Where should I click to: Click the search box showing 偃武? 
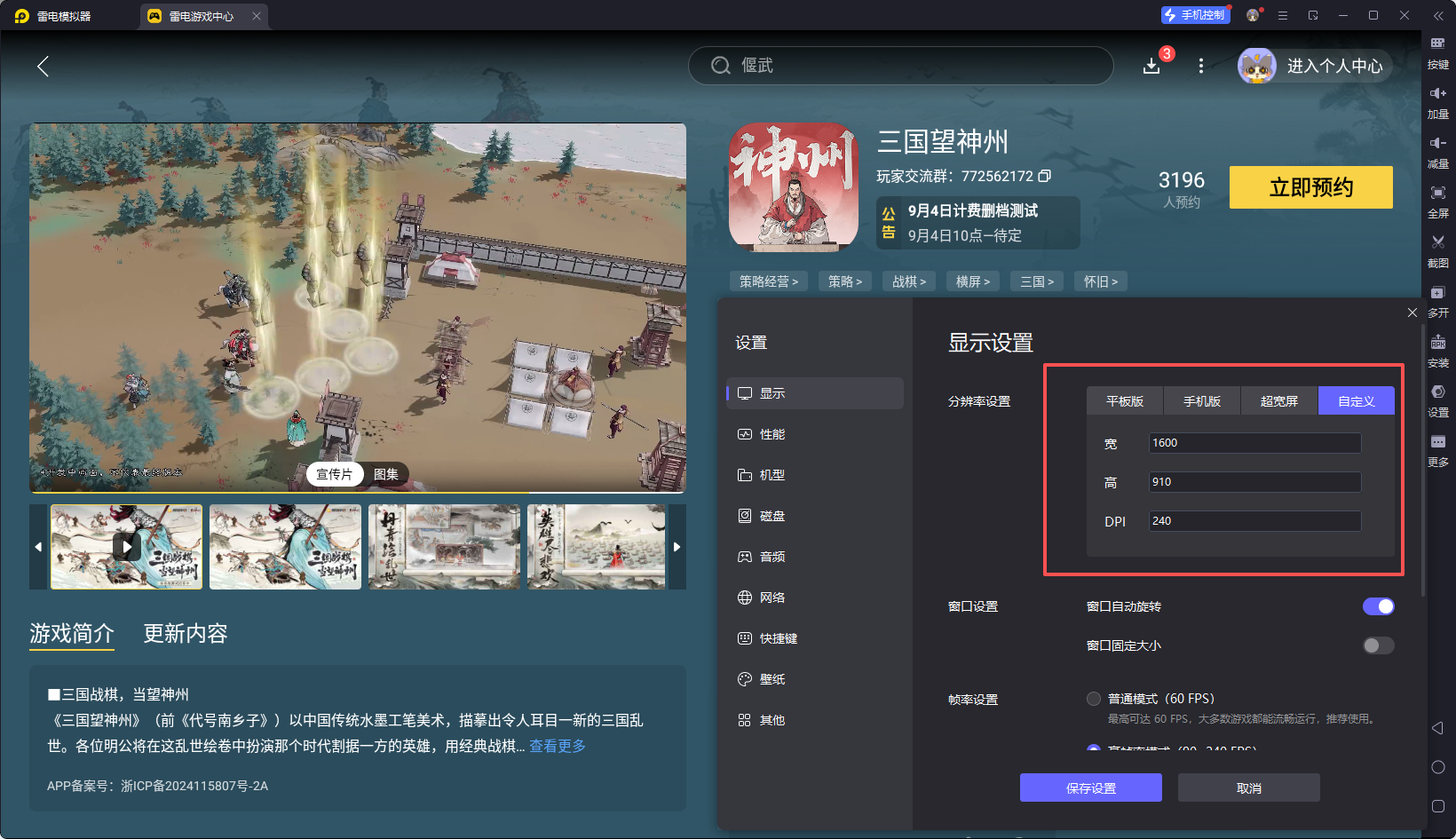[x=900, y=66]
